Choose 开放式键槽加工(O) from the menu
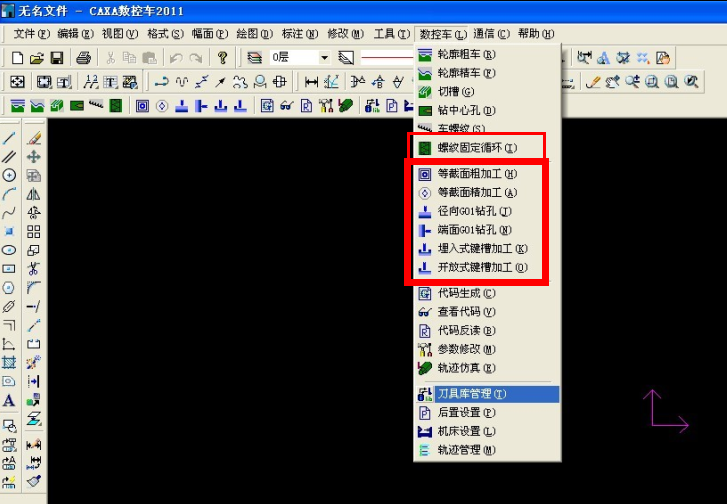 point(487,268)
